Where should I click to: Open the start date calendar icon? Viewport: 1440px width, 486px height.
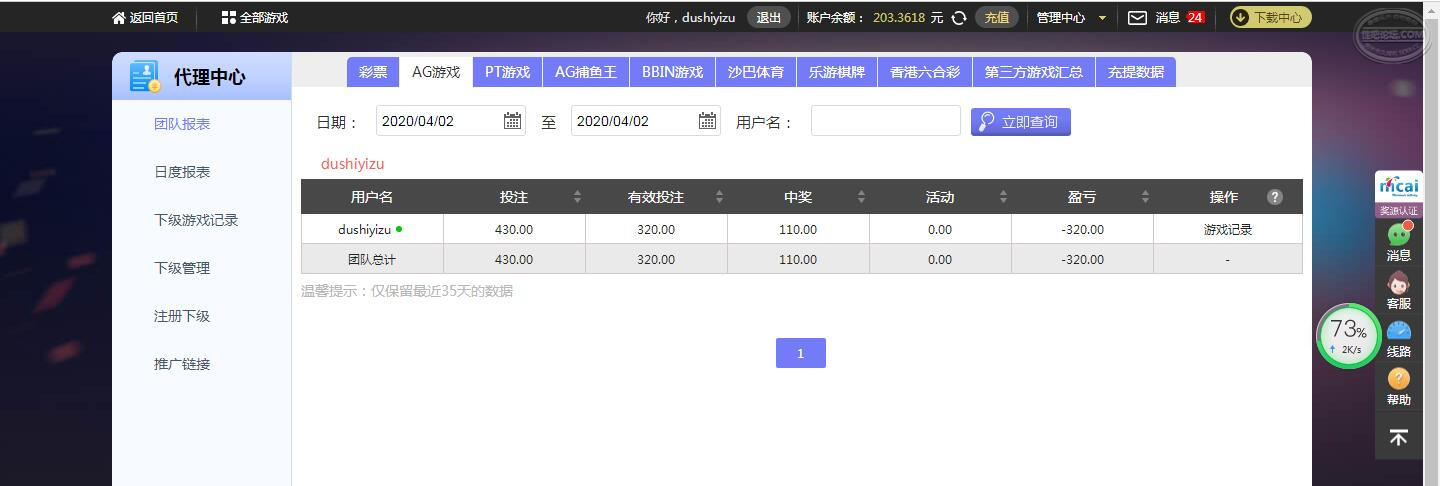tap(512, 121)
